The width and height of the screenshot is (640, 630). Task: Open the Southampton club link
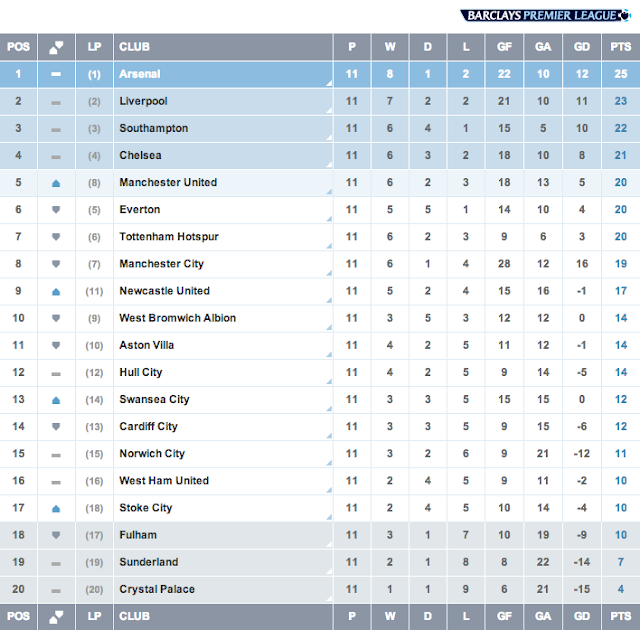click(x=153, y=128)
